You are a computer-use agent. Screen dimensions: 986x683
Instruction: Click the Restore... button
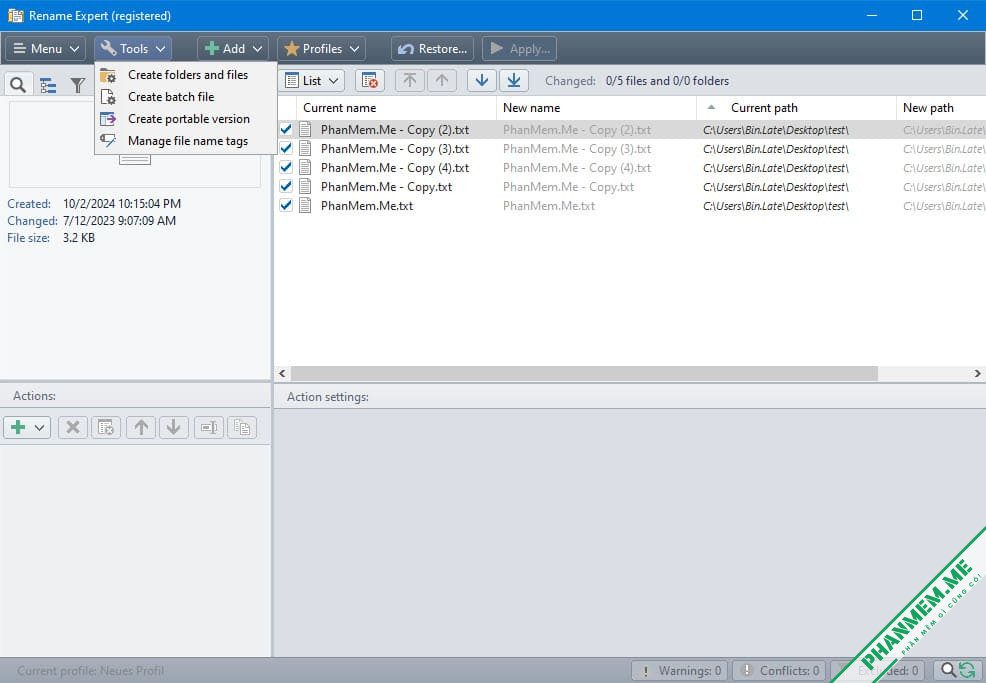click(x=432, y=48)
